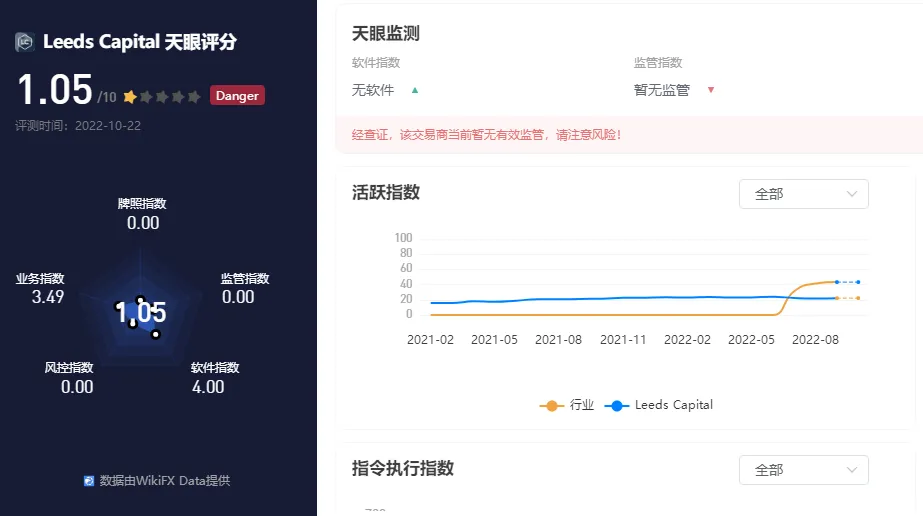
Task: Click the radar chart center 1.05
Action: 141,312
